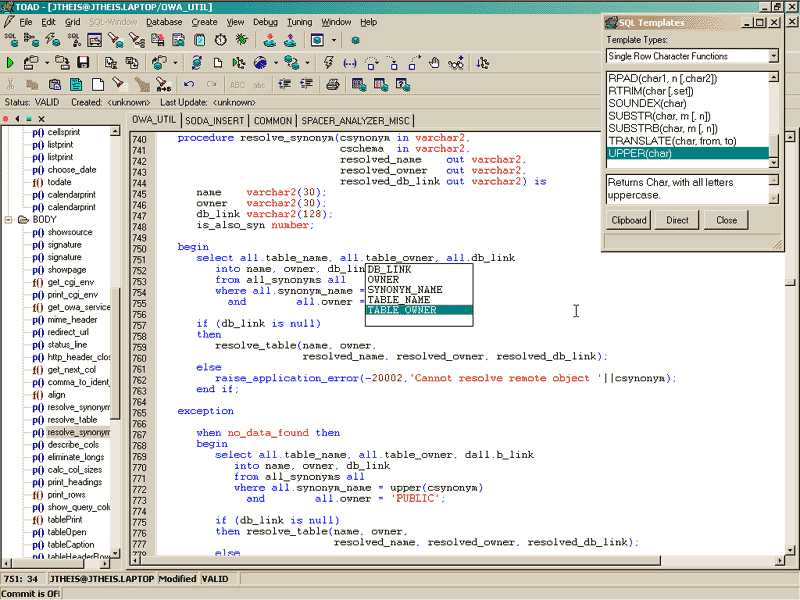Select get_cgi_env function in the tree

pyautogui.click(x=70, y=282)
